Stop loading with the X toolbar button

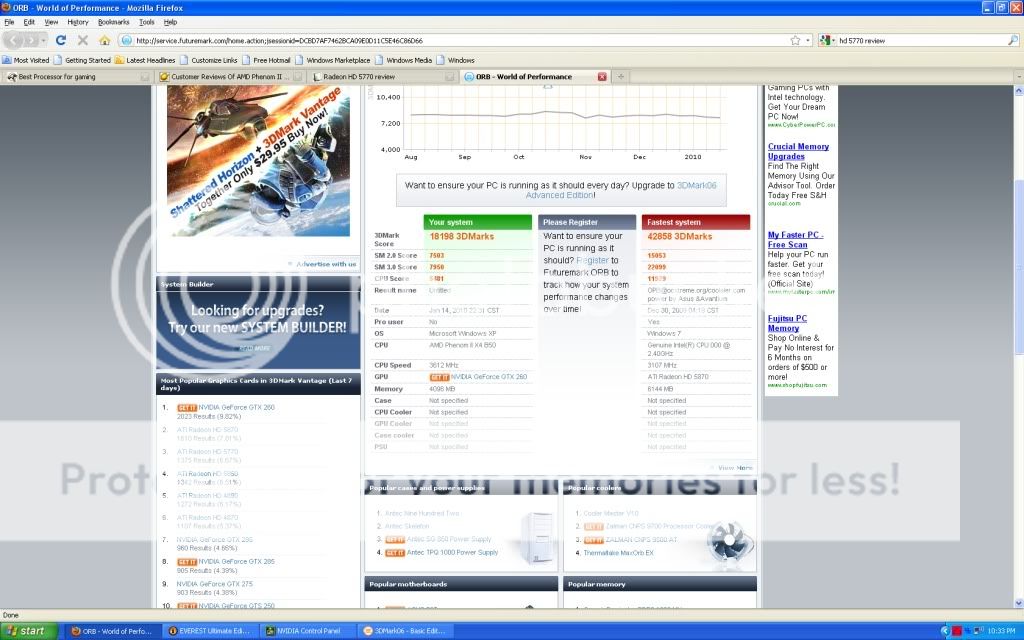[x=83, y=40]
